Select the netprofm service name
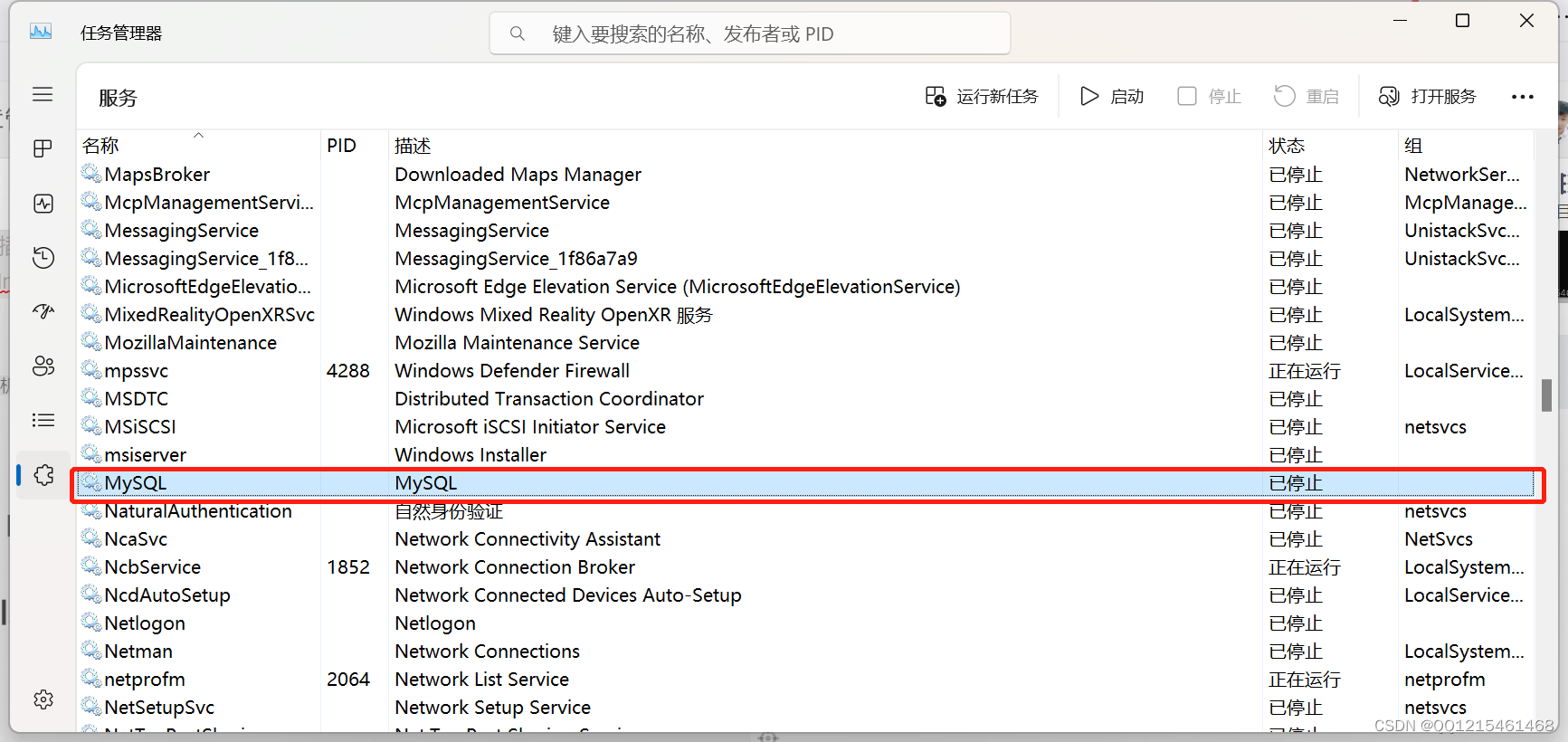The image size is (1568, 742). coord(145,680)
